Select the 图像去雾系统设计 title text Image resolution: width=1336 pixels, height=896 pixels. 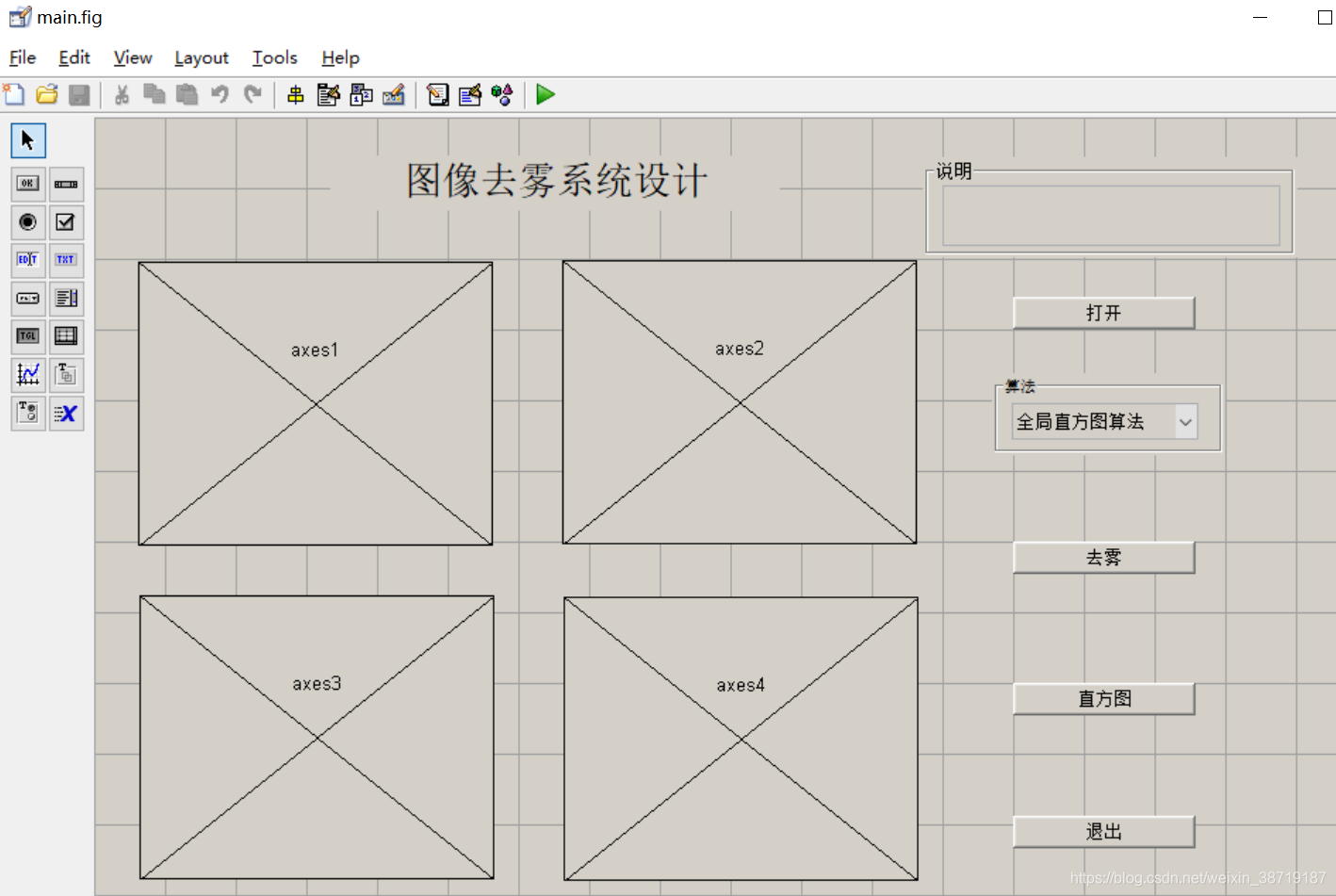[557, 181]
